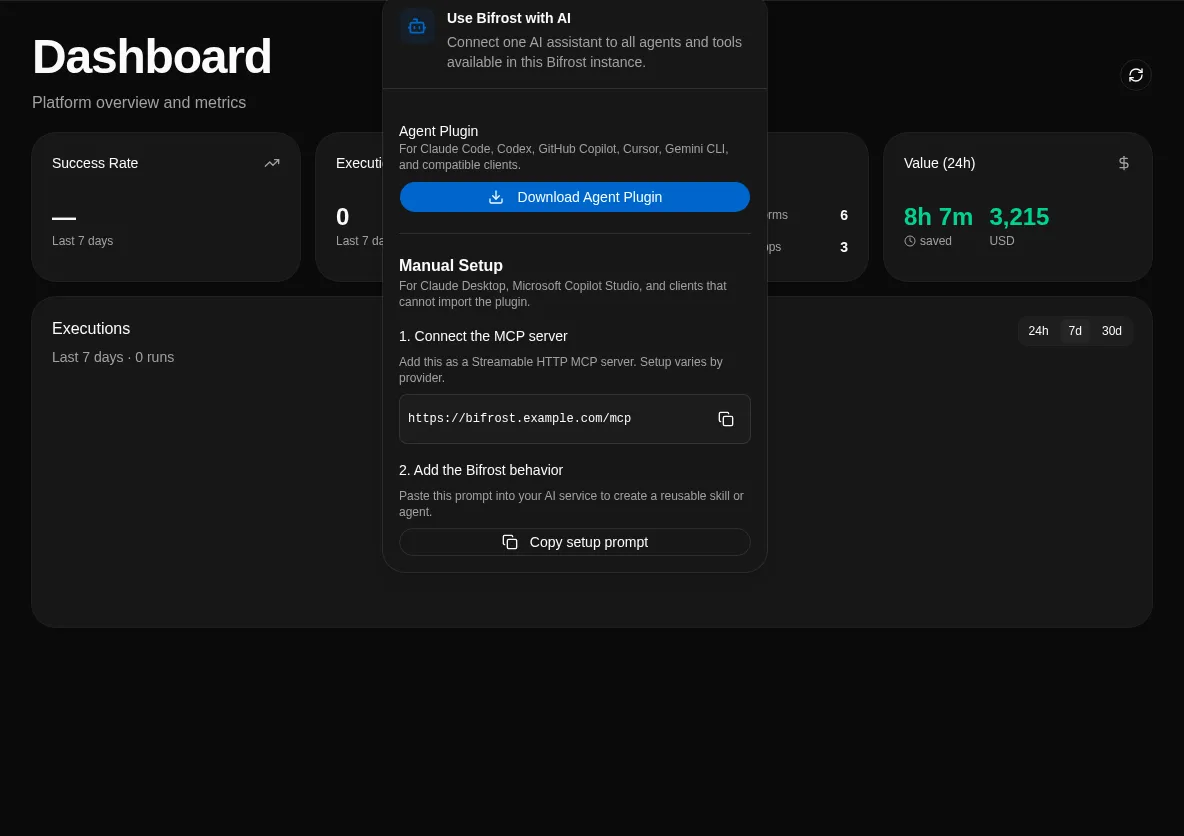Click the Dashboard heading
Screen dimensions: 1184x836
pyautogui.click(x=152, y=57)
